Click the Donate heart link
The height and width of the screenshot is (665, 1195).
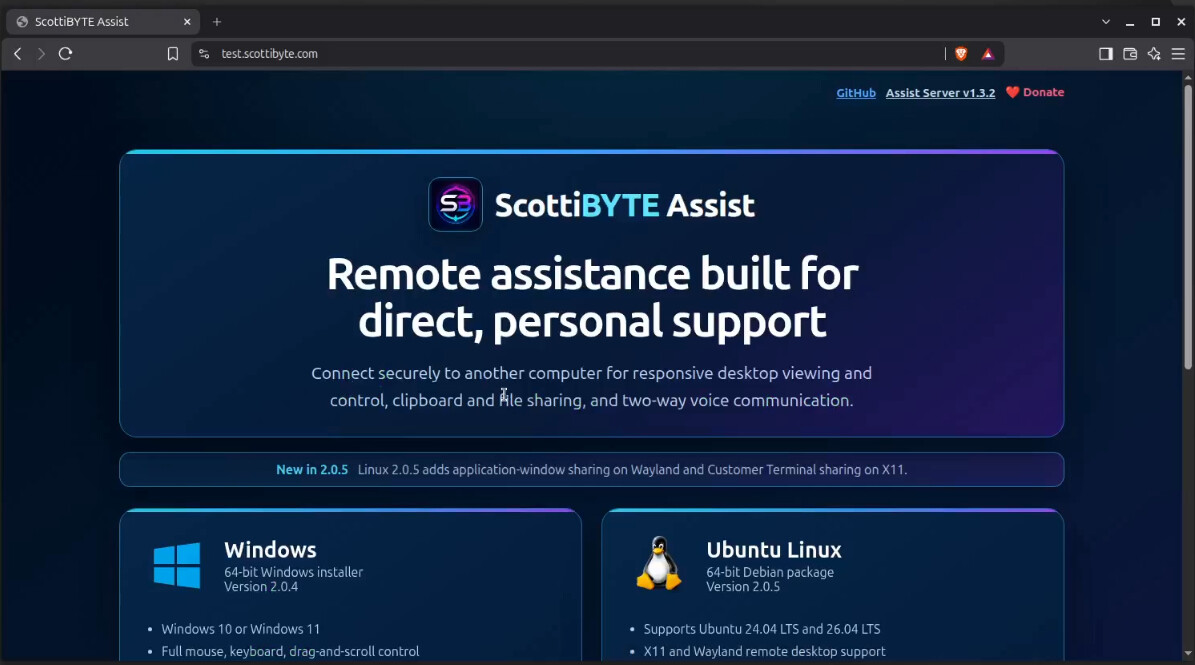[1035, 92]
